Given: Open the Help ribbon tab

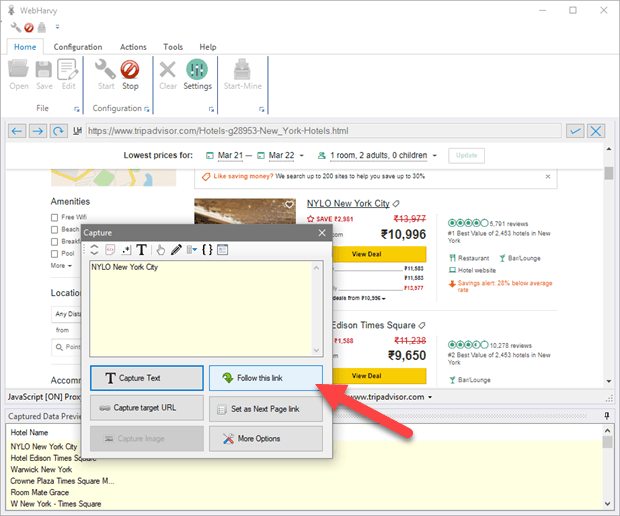Looking at the screenshot, I should pos(208,47).
